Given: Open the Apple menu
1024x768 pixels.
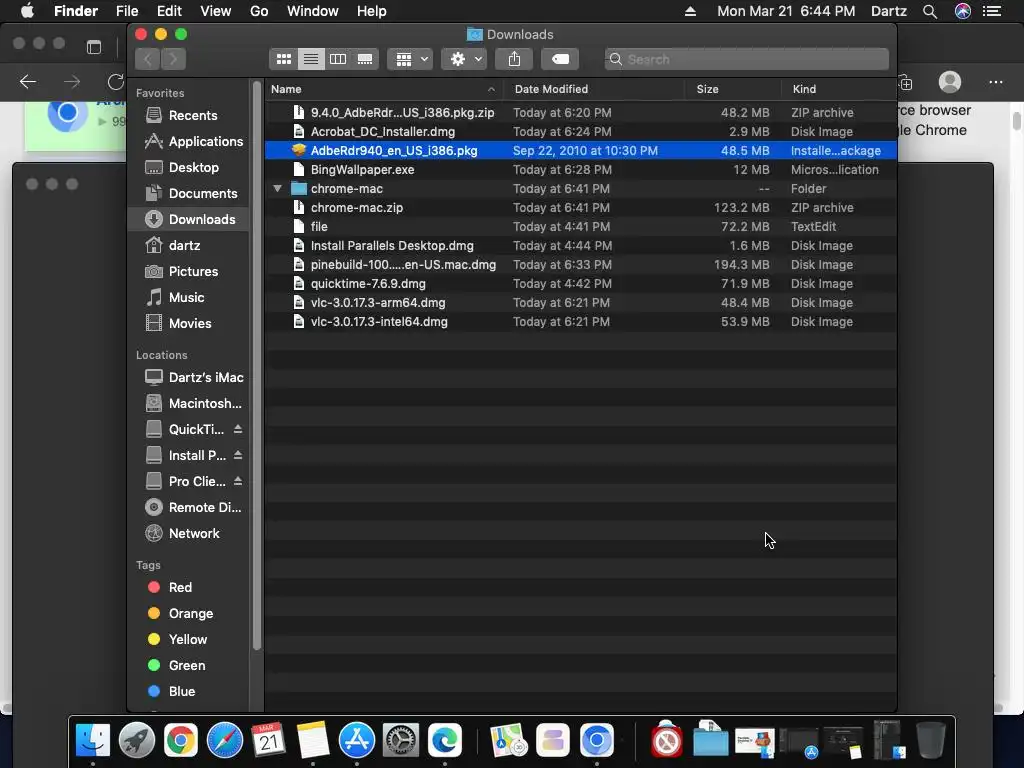Looking at the screenshot, I should (x=27, y=11).
